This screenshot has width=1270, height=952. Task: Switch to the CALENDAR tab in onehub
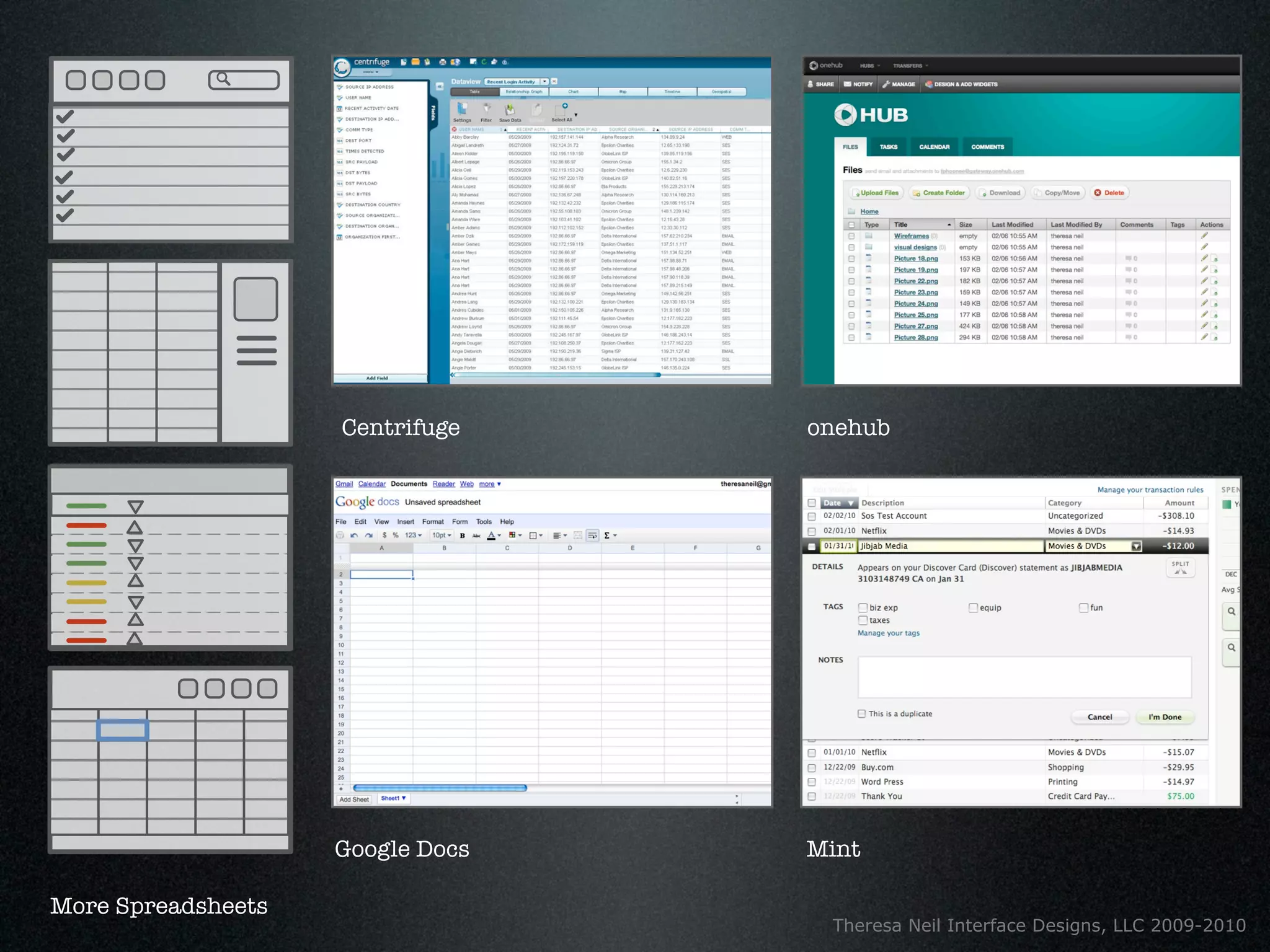pos(935,147)
